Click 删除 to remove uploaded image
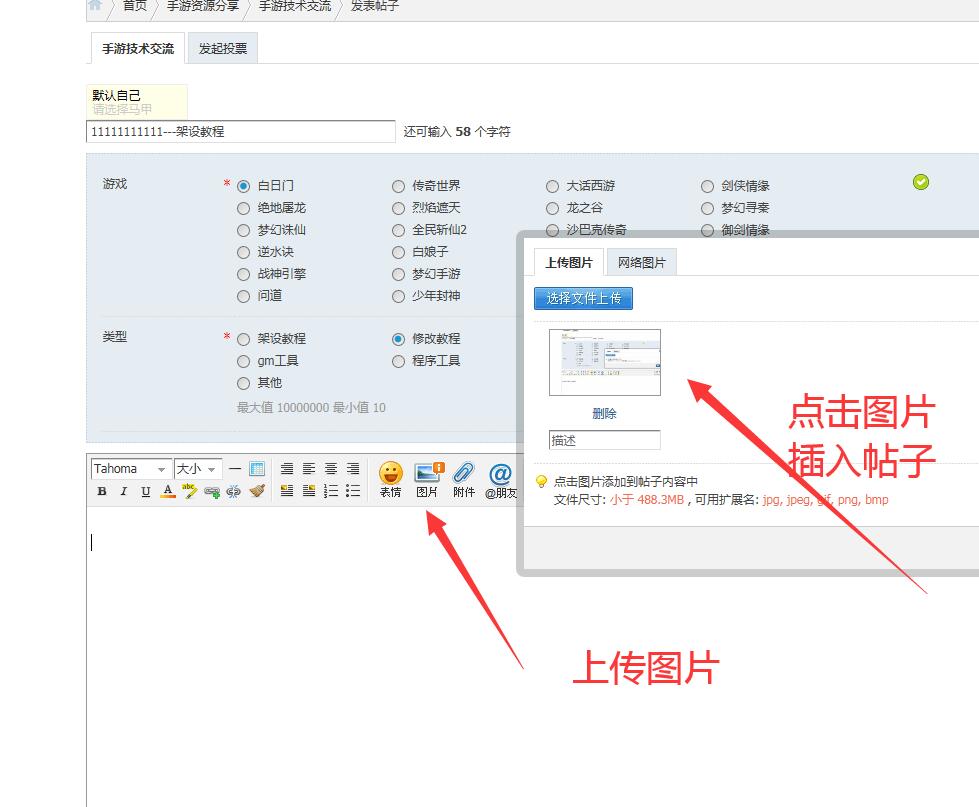The width and height of the screenshot is (979, 807). 604,413
